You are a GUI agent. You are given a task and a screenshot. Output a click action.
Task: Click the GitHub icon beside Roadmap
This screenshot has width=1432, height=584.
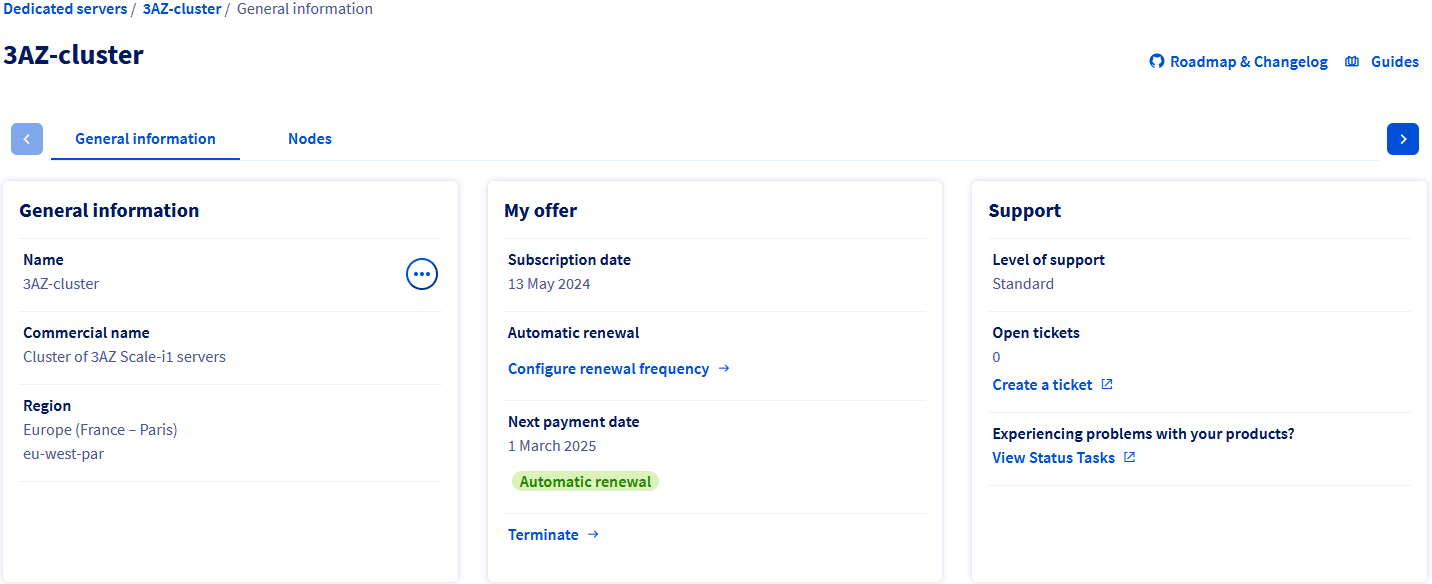[x=1157, y=62]
